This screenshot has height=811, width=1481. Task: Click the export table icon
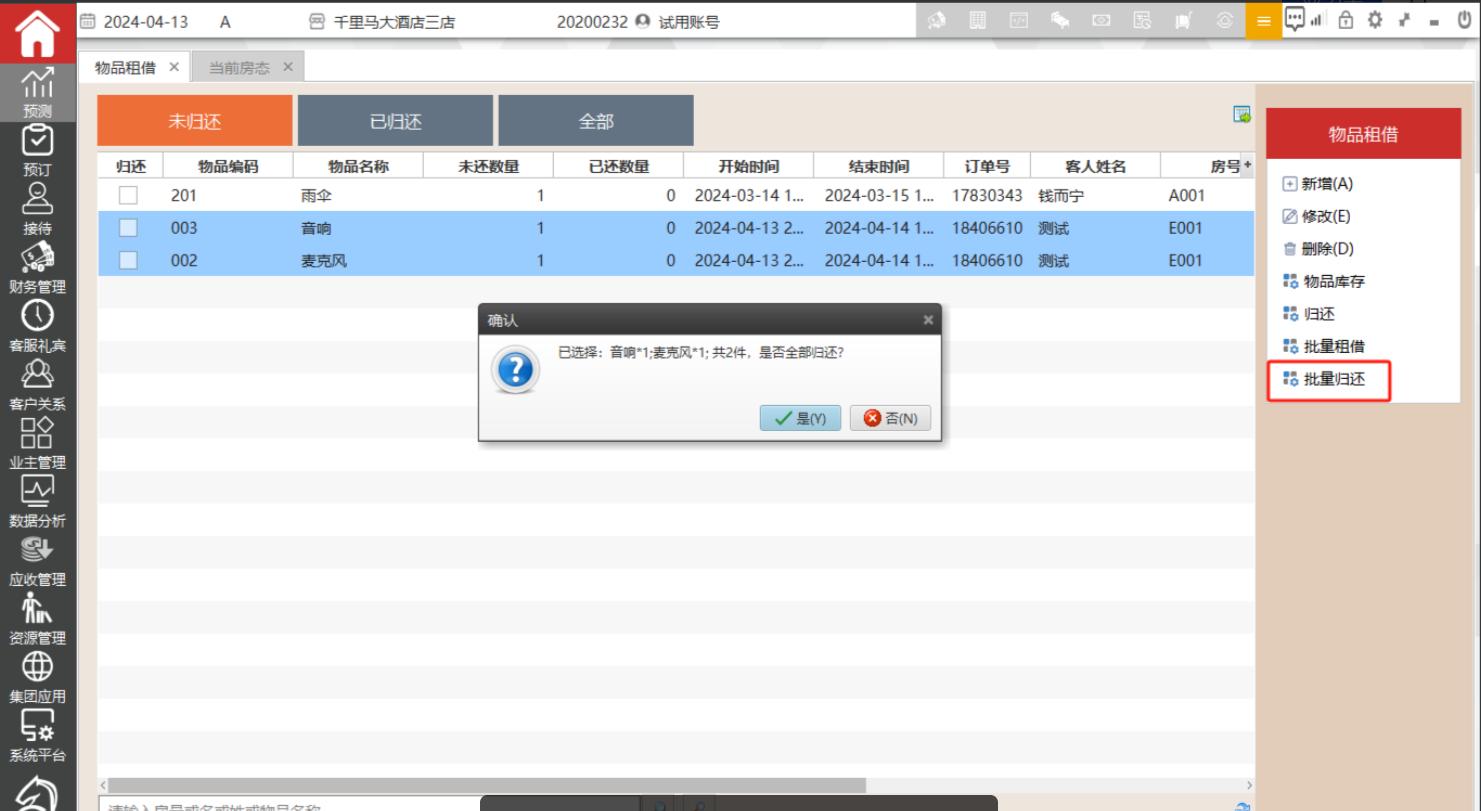point(1242,115)
